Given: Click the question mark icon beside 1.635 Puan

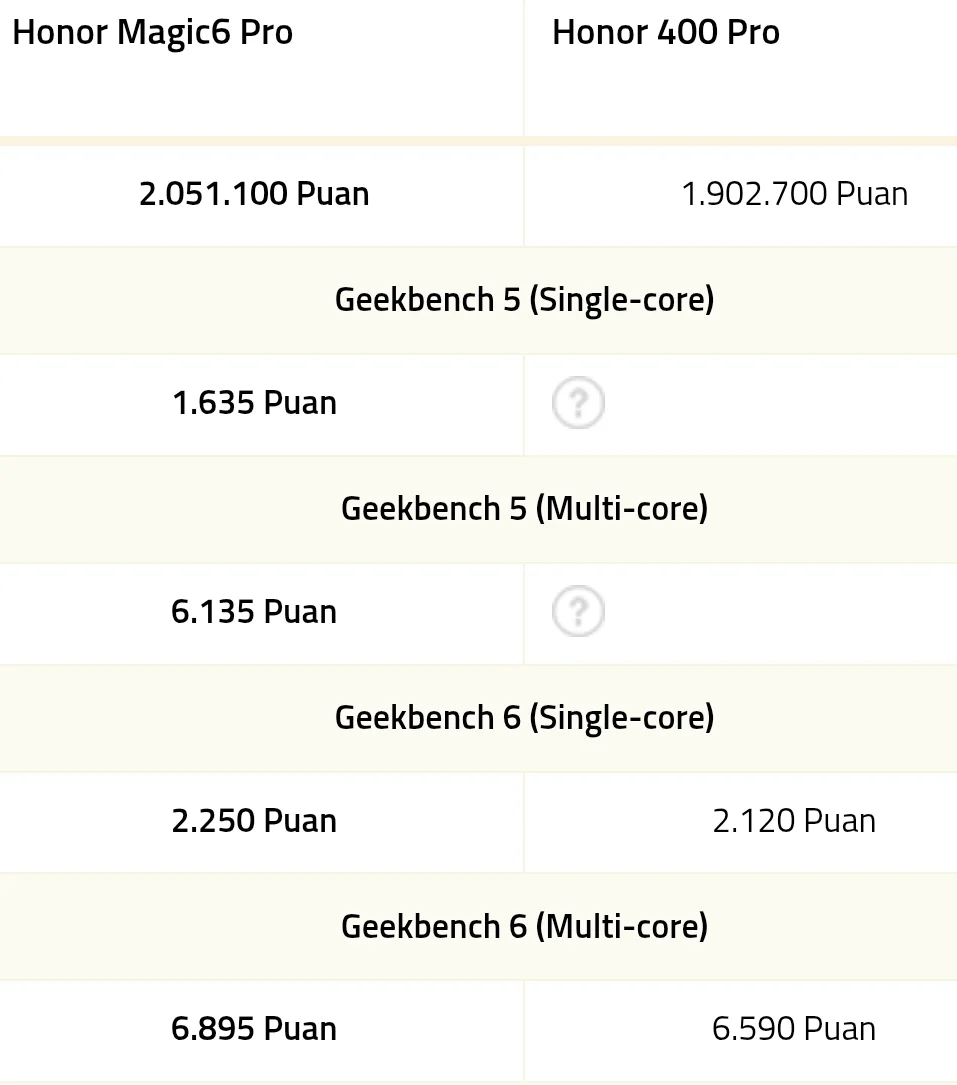Looking at the screenshot, I should point(578,404).
